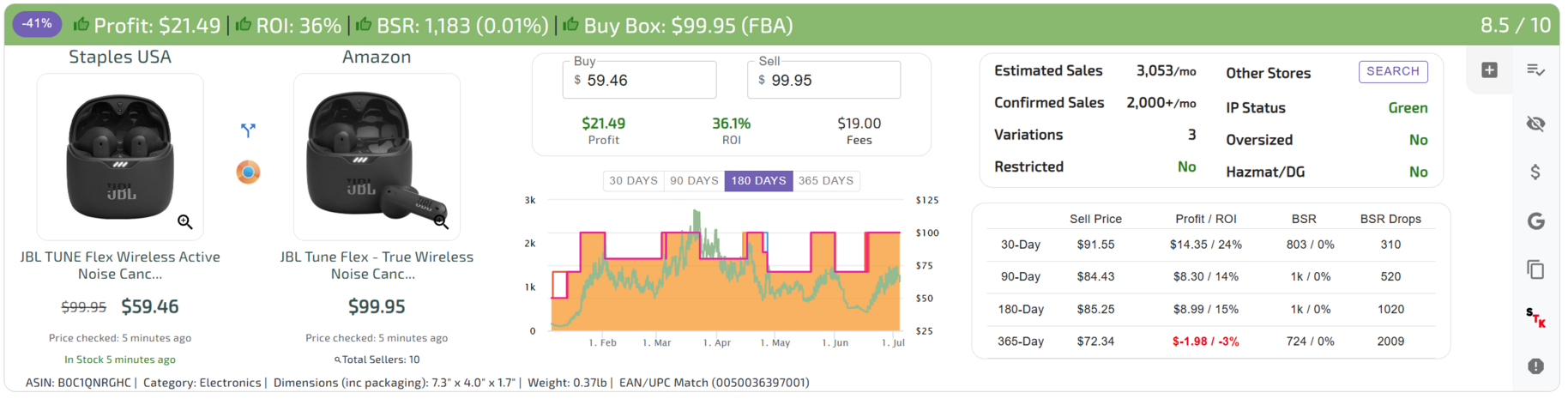Image resolution: width=1568 pixels, height=399 pixels.
Task: Hide this product with the crossed-eye icon
Action: point(1535,124)
